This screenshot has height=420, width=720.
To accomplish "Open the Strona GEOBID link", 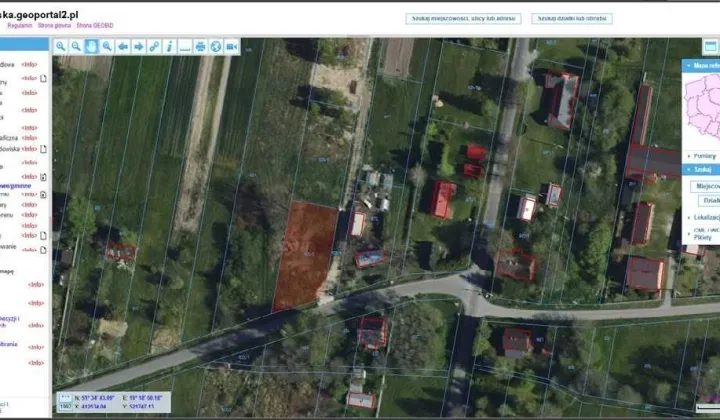I will click(95, 26).
